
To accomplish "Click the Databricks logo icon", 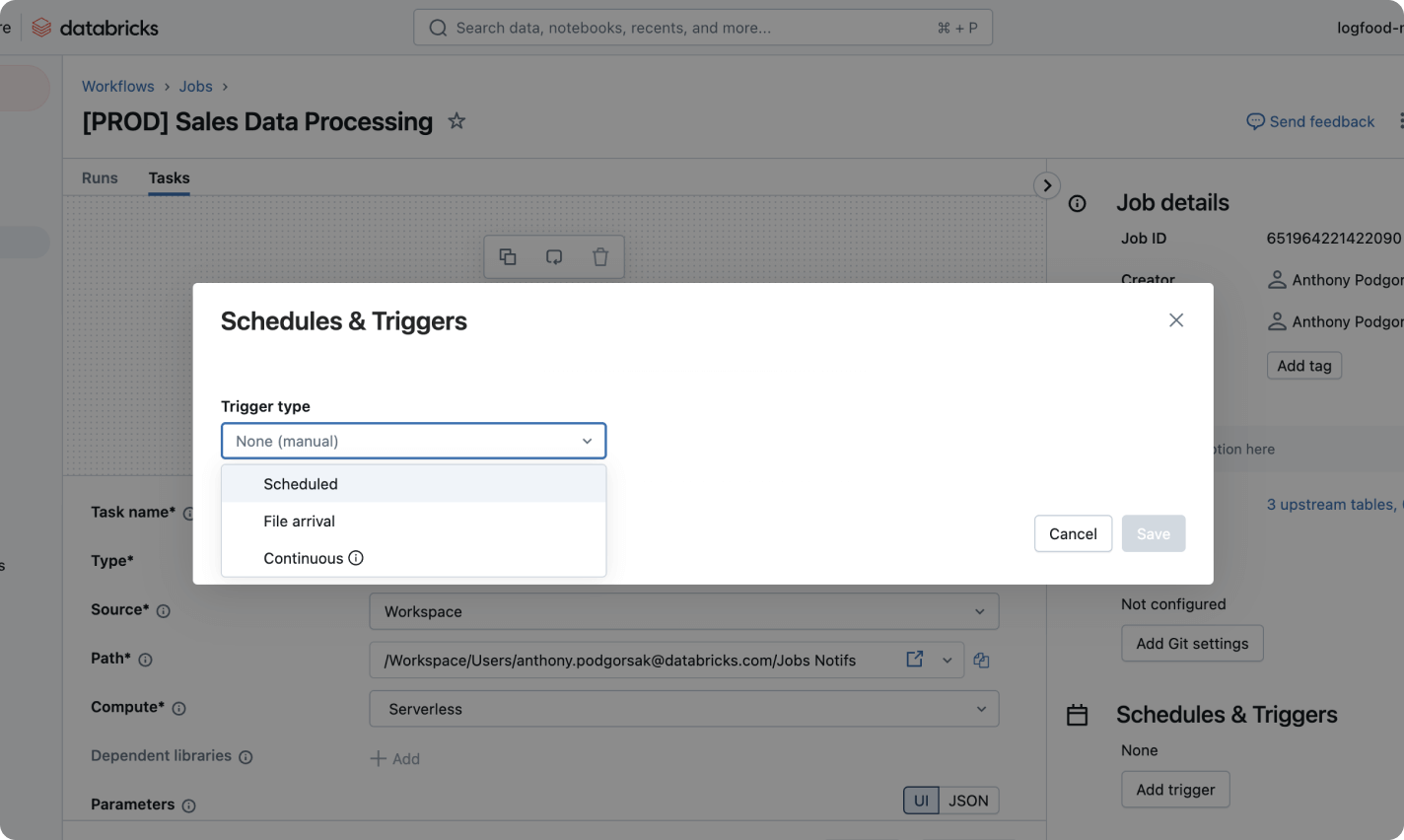I will click(x=41, y=28).
